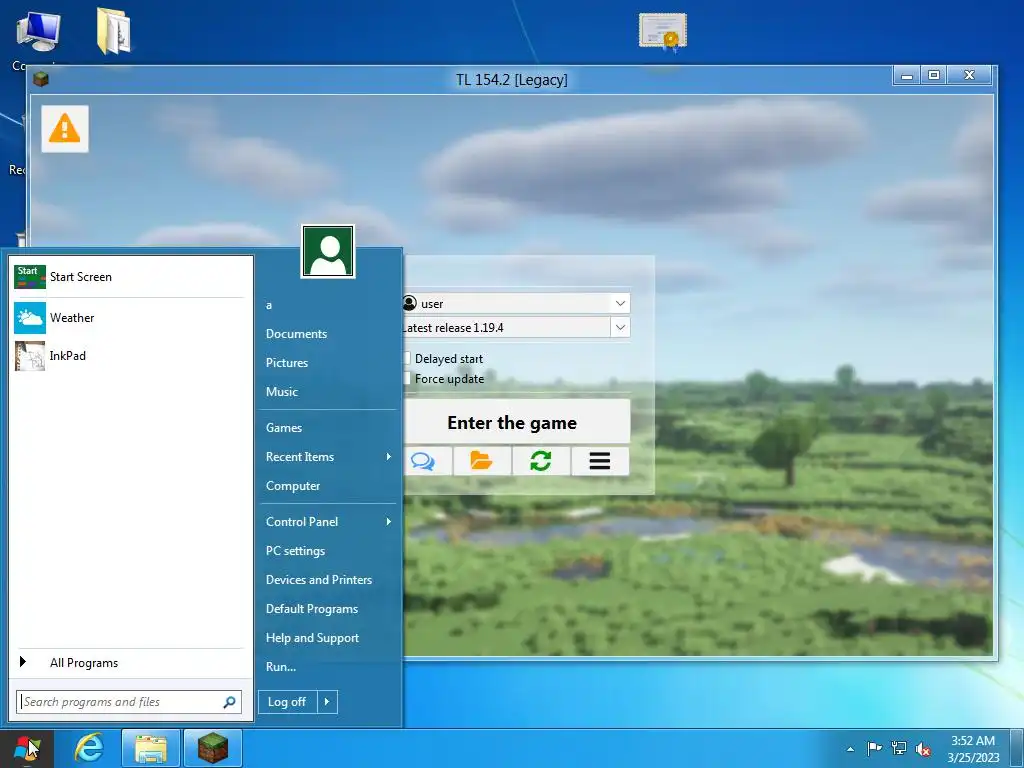Viewport: 1024px width, 768px height.
Task: Open Computer from the Start menu
Action: pos(293,486)
